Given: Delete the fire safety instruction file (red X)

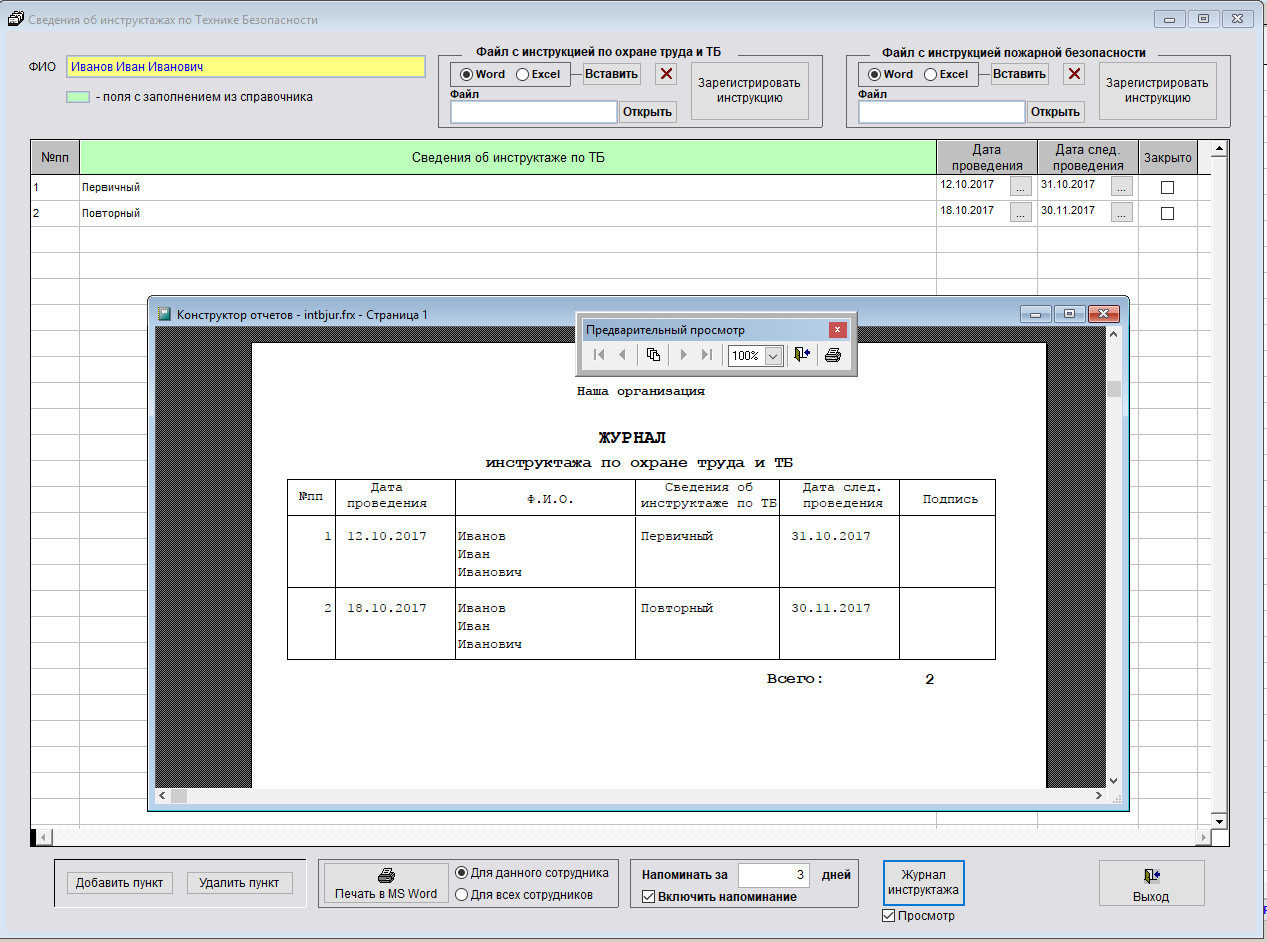Looking at the screenshot, I should click(1074, 74).
